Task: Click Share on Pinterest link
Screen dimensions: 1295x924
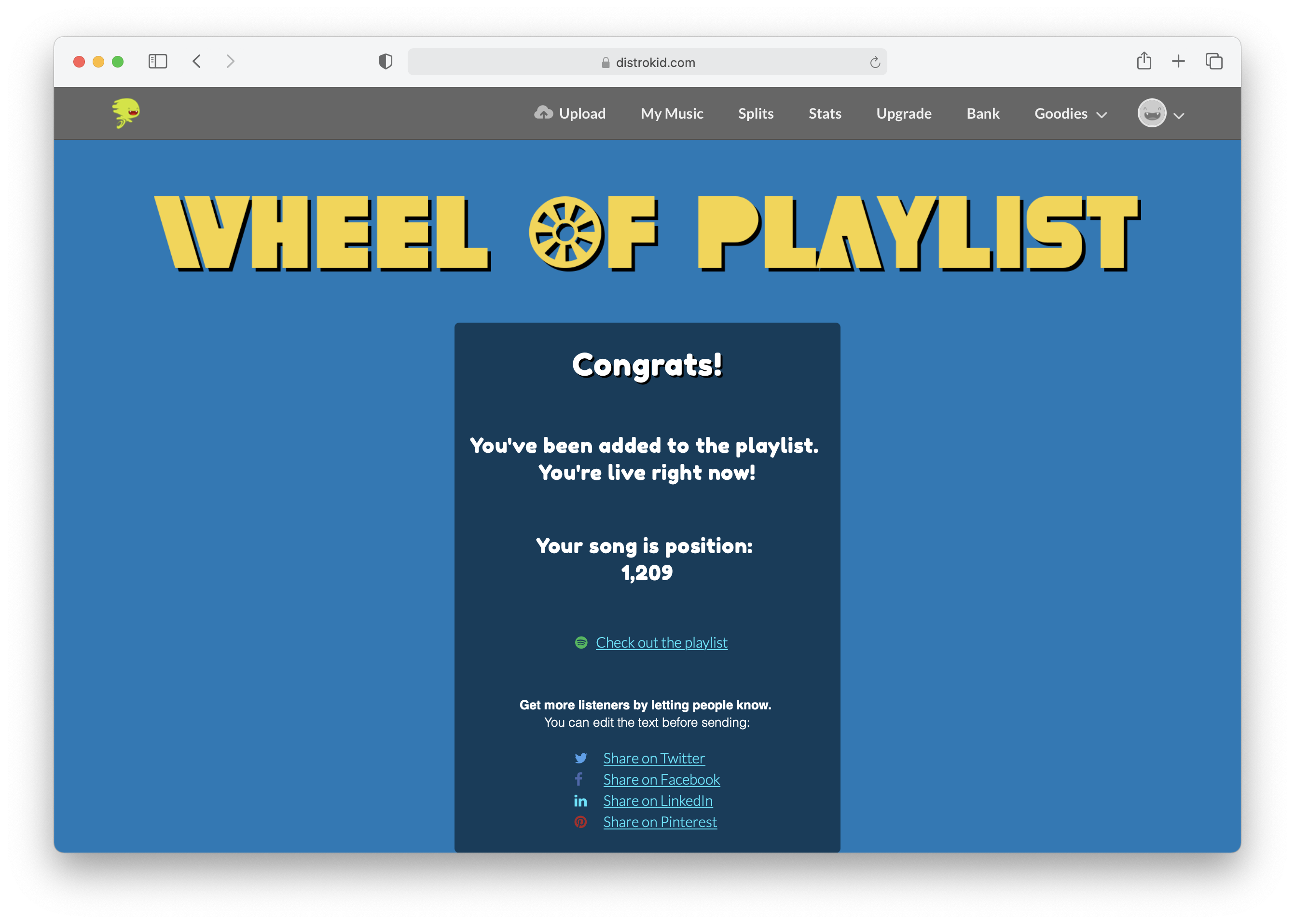Action: [x=660, y=822]
